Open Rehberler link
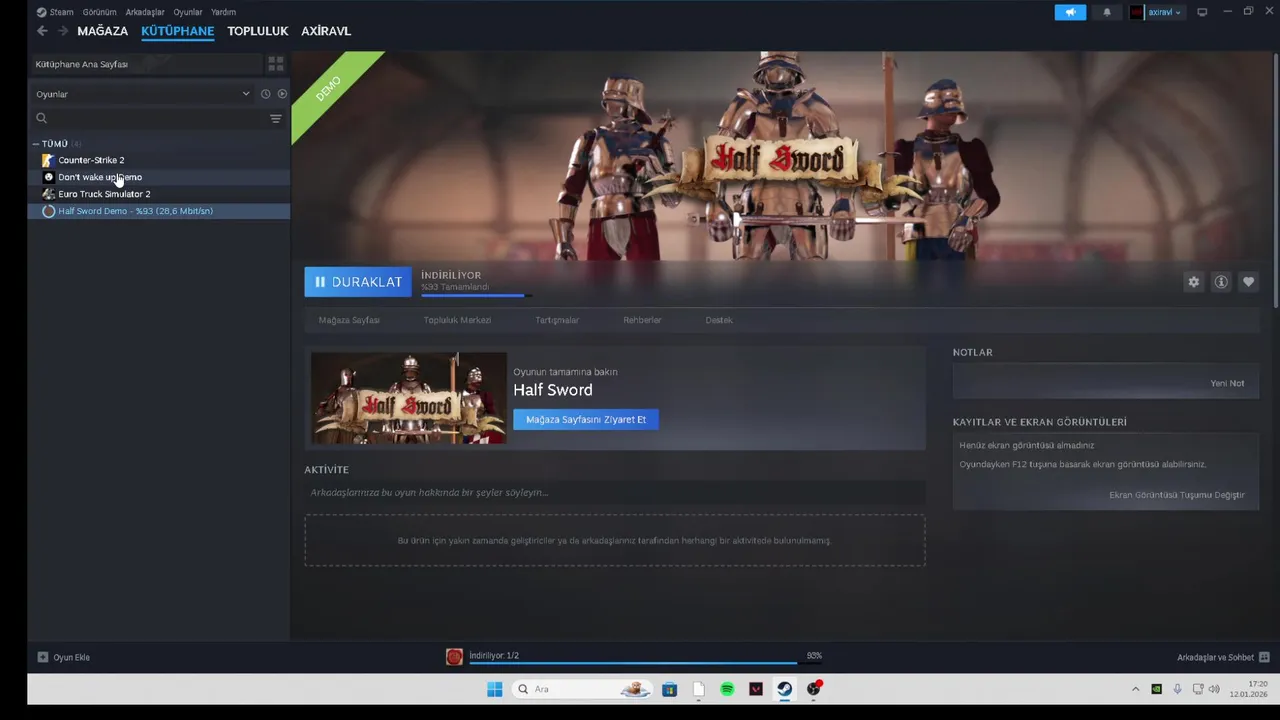Image resolution: width=1280 pixels, height=720 pixels. point(642,320)
